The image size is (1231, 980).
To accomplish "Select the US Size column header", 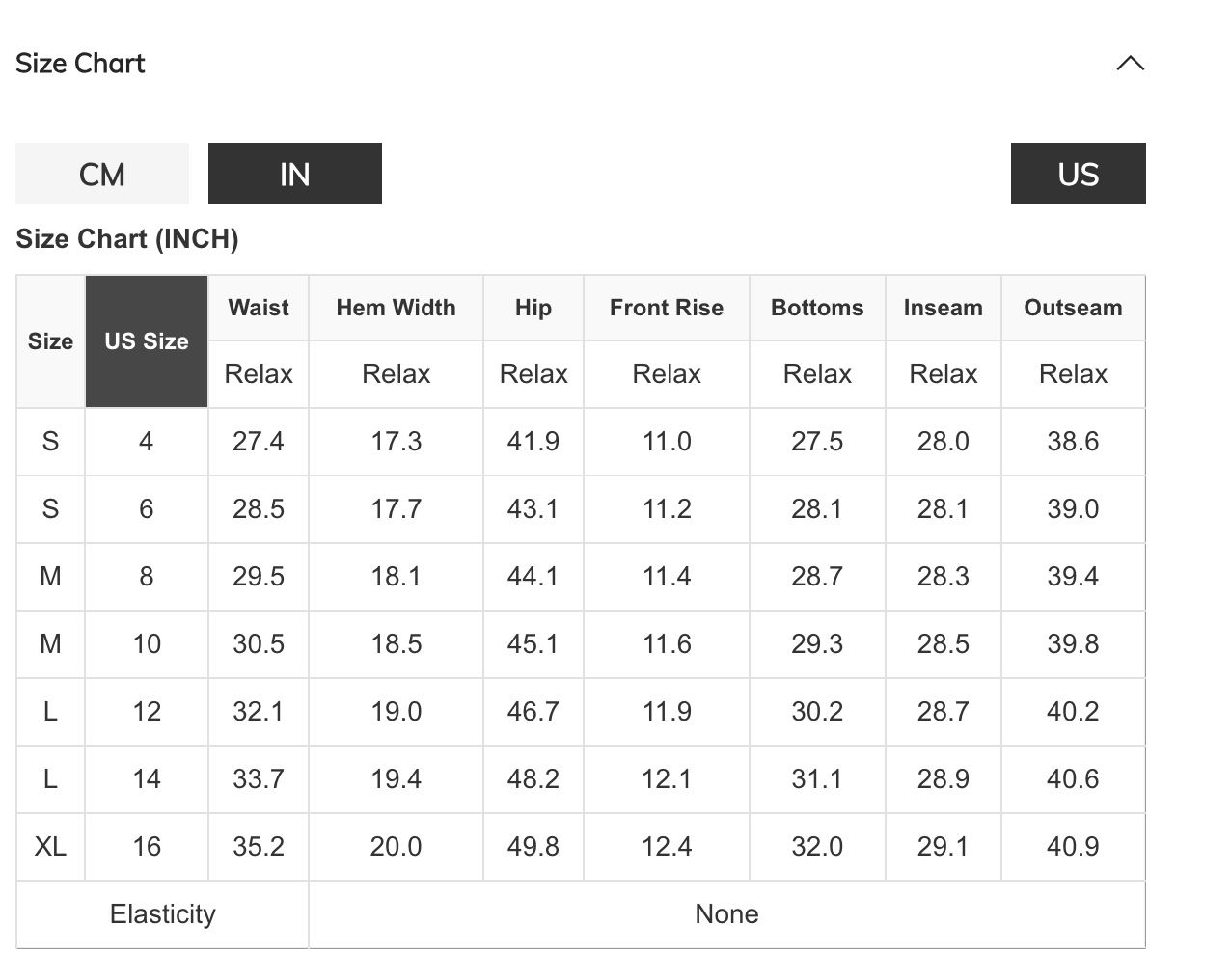I will point(147,341).
